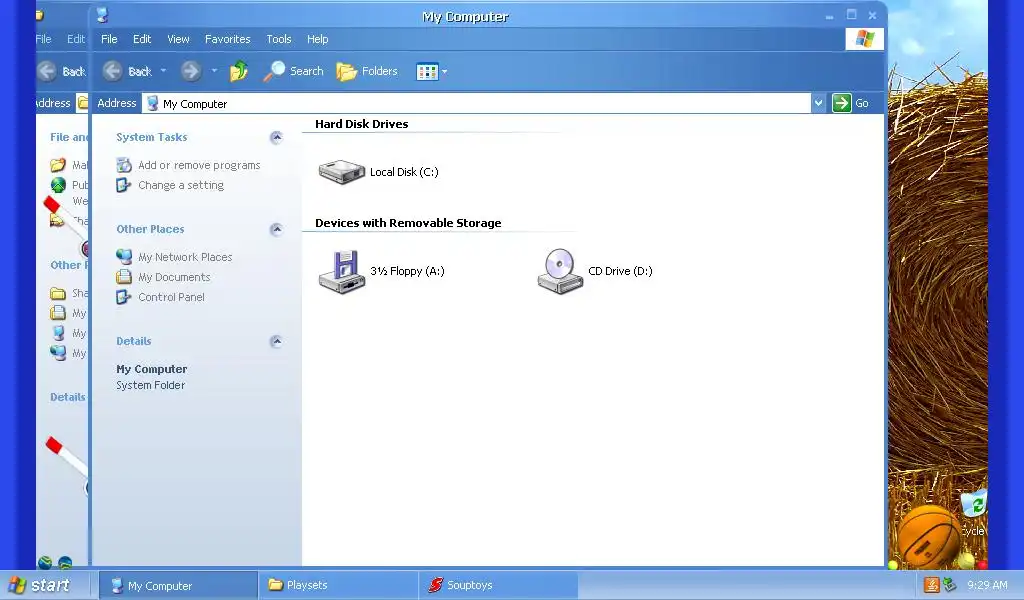The width and height of the screenshot is (1024, 600).
Task: Click the My Computer icon in address bar
Action: click(153, 103)
